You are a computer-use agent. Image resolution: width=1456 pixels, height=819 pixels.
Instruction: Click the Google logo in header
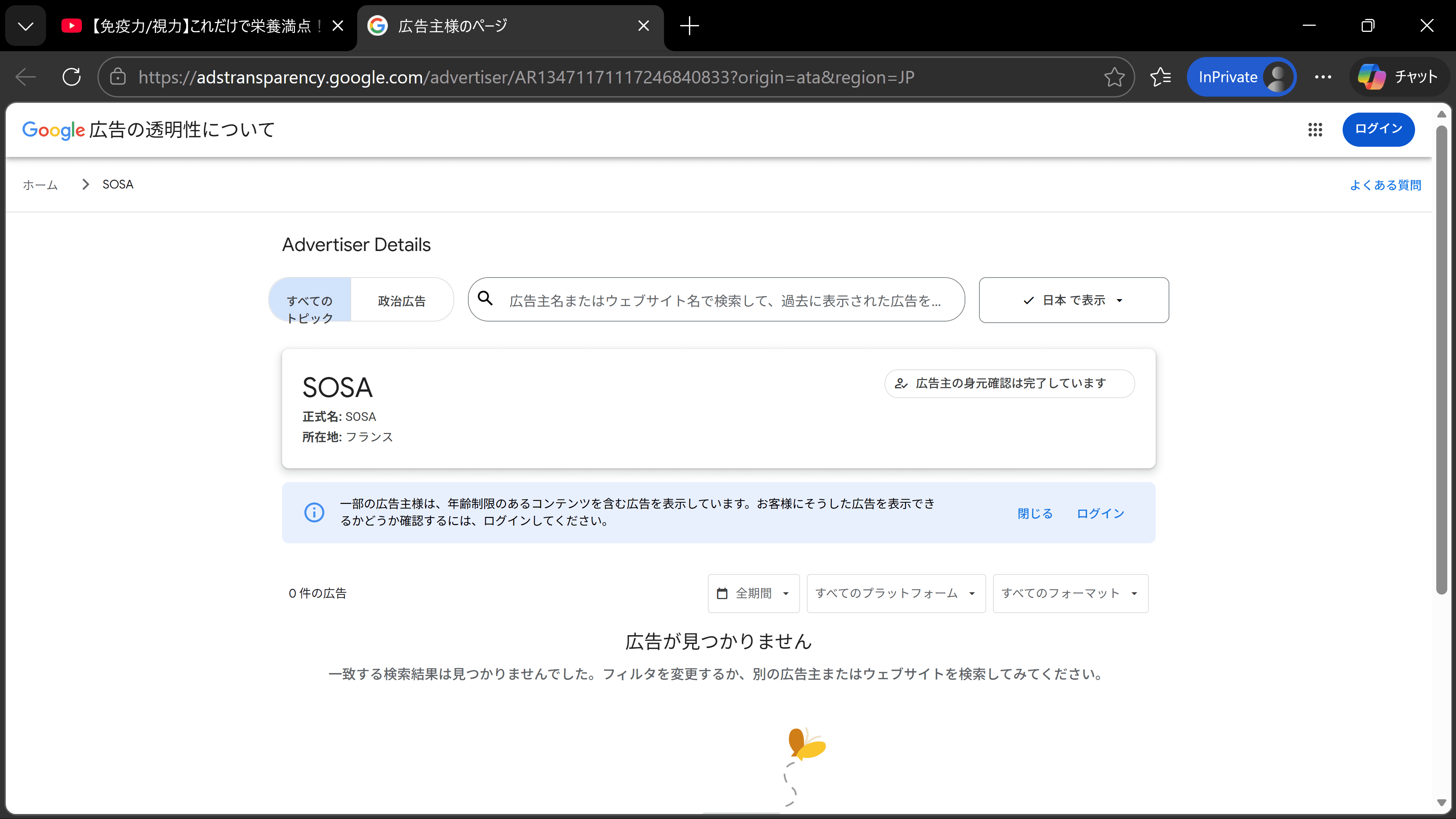coord(53,130)
